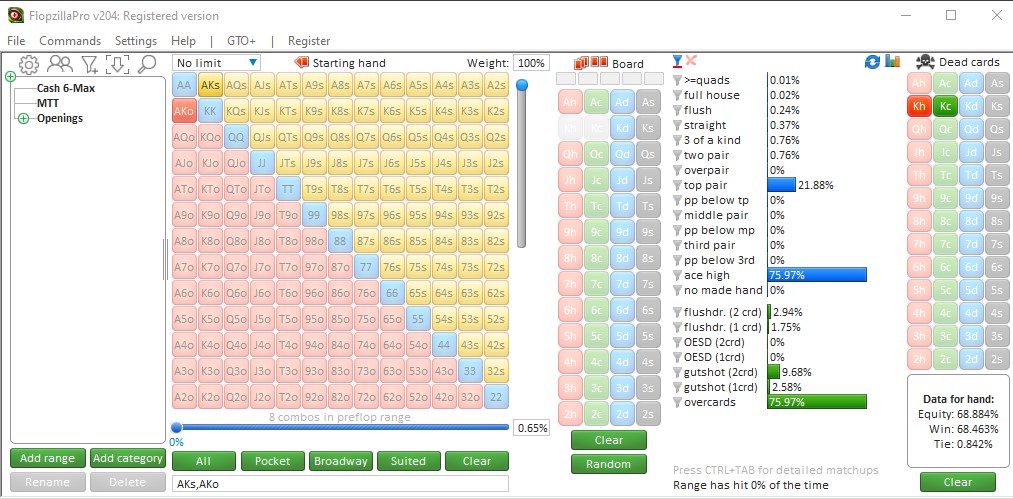Screen dimensions: 1013x499
Task: Click the red X clear filters icon
Action: coord(691,61)
